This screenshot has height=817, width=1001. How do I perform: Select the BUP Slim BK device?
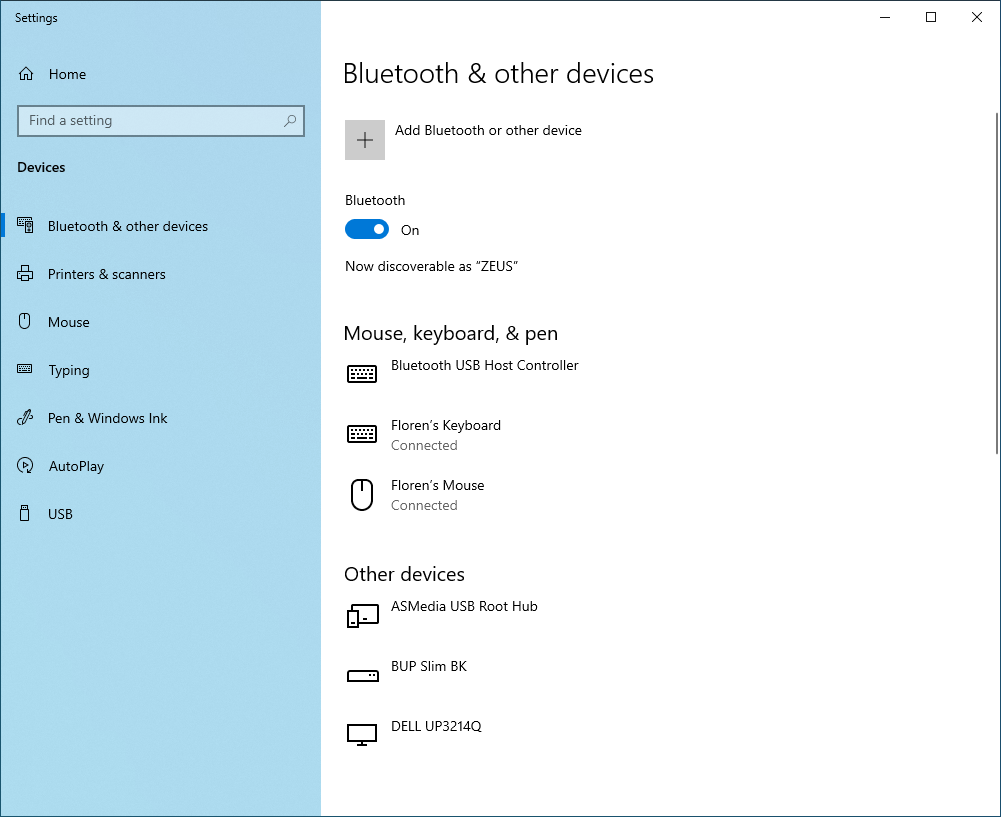pos(429,667)
